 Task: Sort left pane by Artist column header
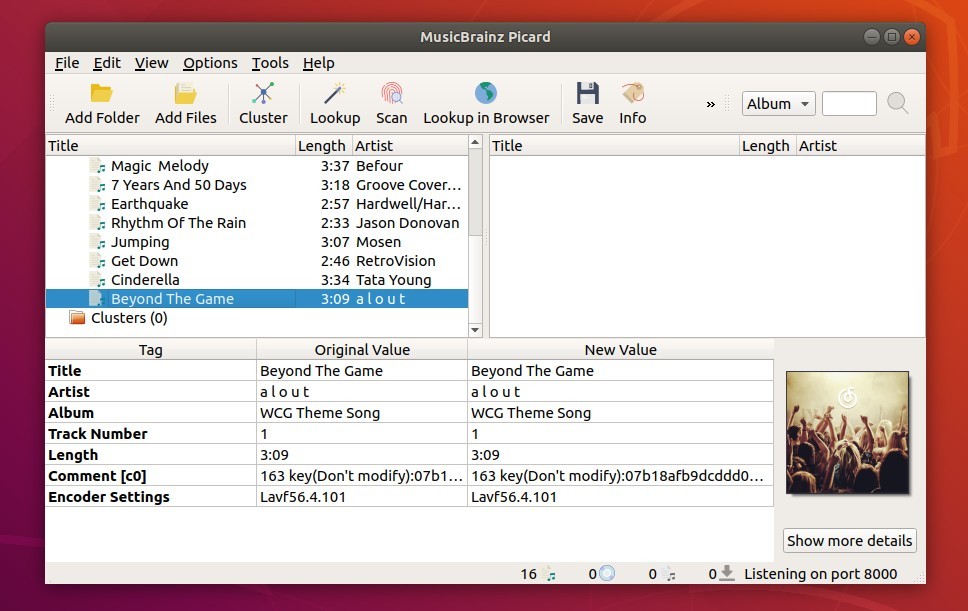[410, 146]
